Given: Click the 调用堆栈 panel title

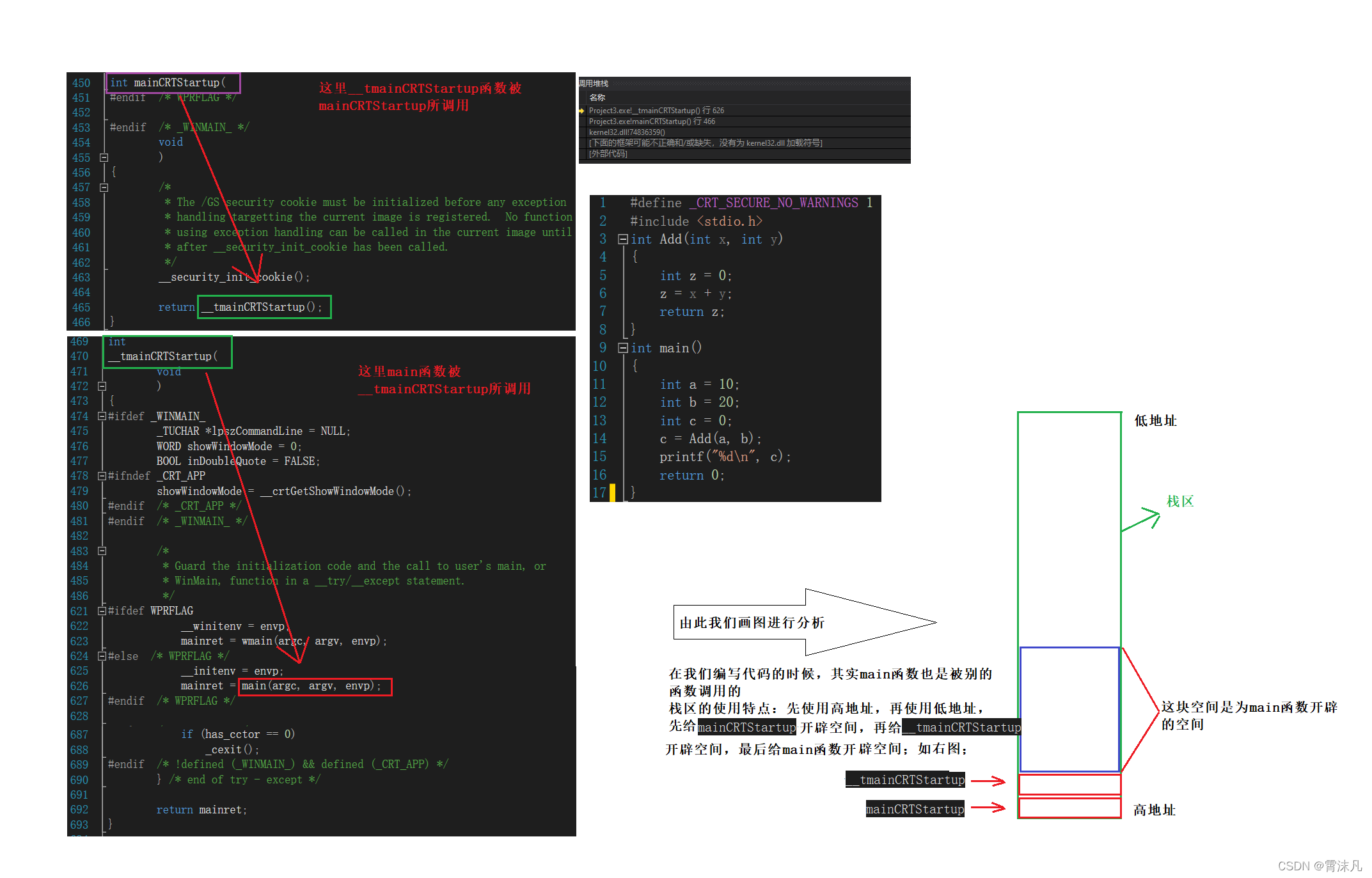Looking at the screenshot, I should [x=594, y=84].
